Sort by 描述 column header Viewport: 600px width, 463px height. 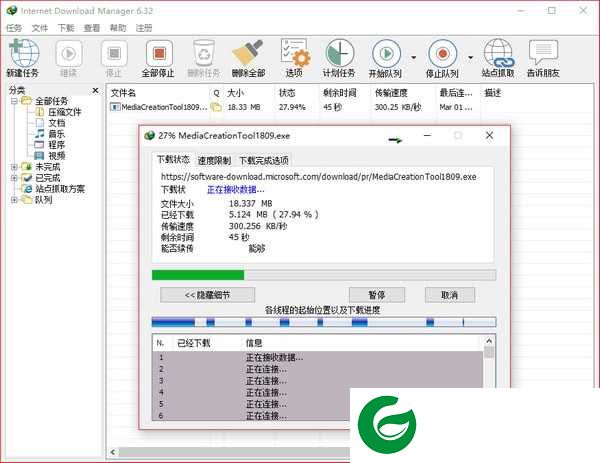tap(493, 93)
